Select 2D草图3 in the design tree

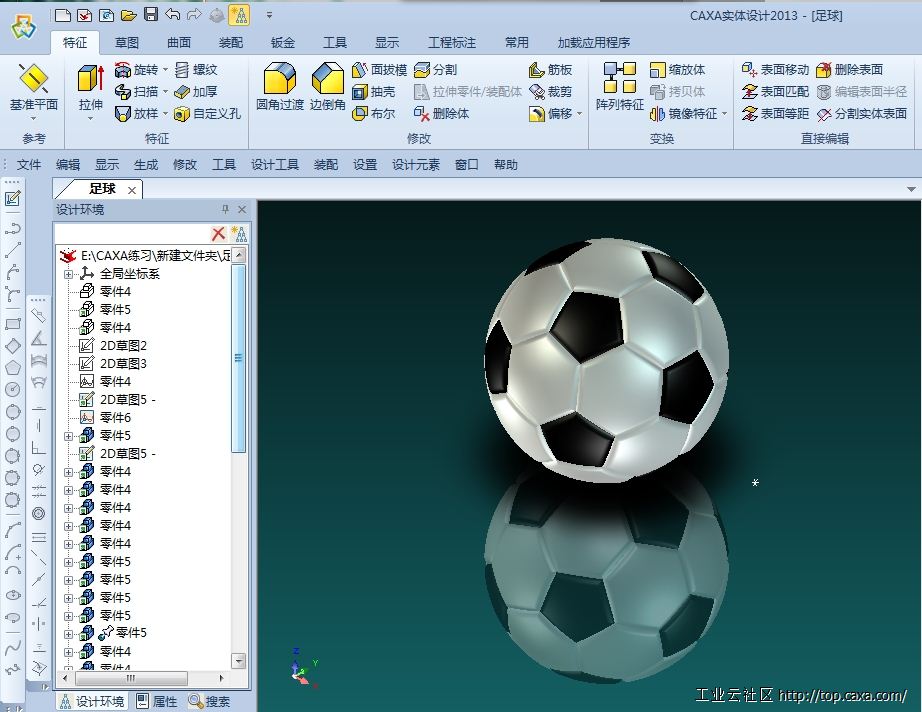tap(122, 364)
